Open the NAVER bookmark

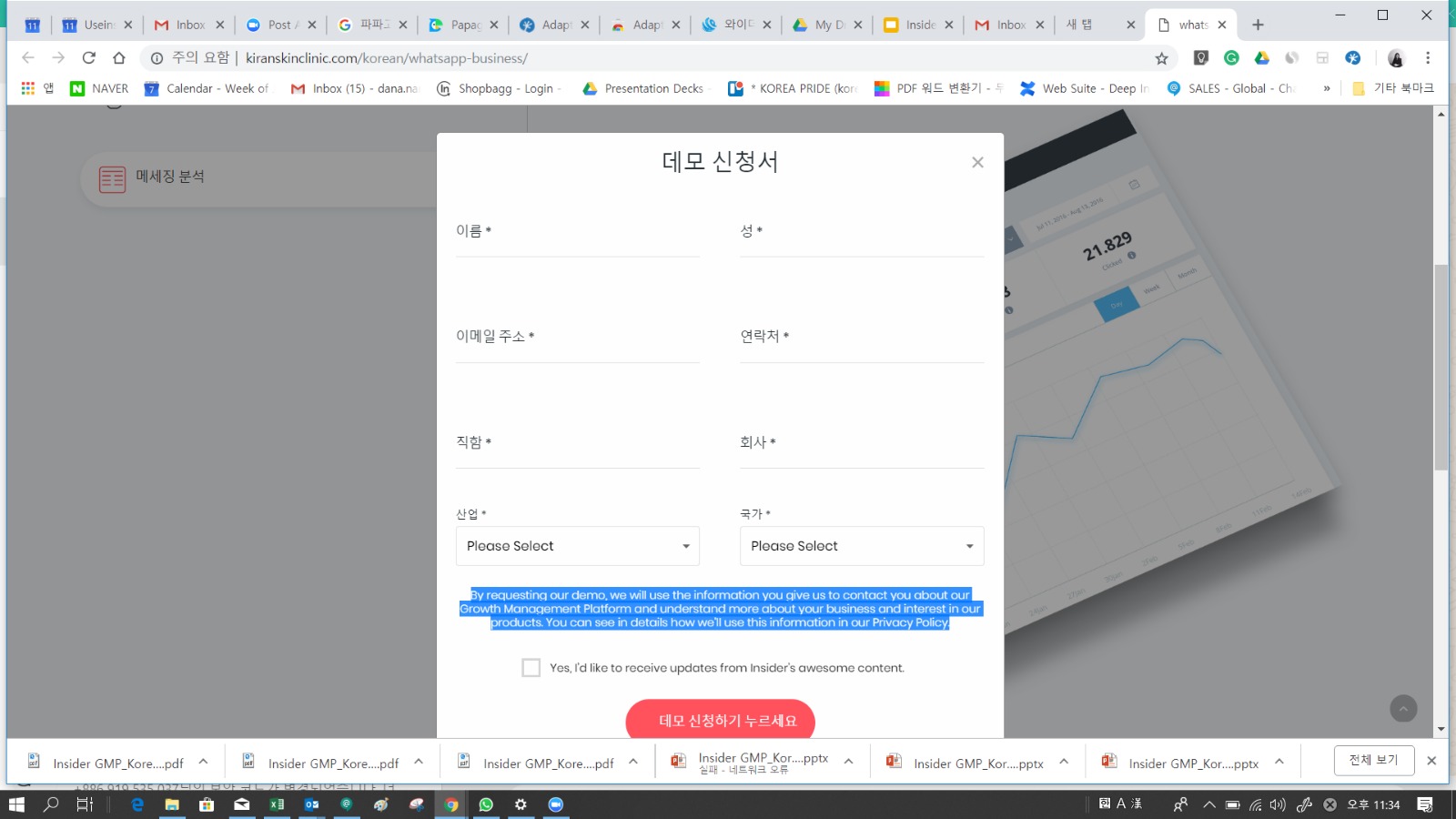tap(99, 88)
